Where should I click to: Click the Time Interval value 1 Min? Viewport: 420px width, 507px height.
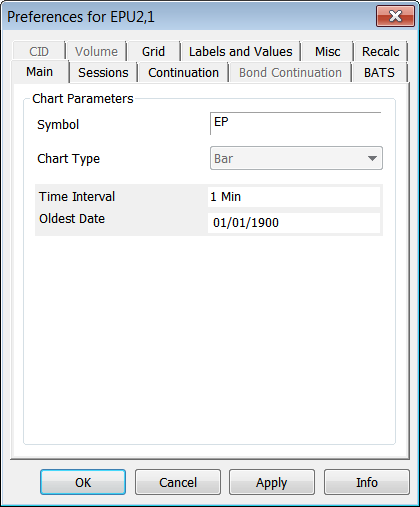coord(294,197)
